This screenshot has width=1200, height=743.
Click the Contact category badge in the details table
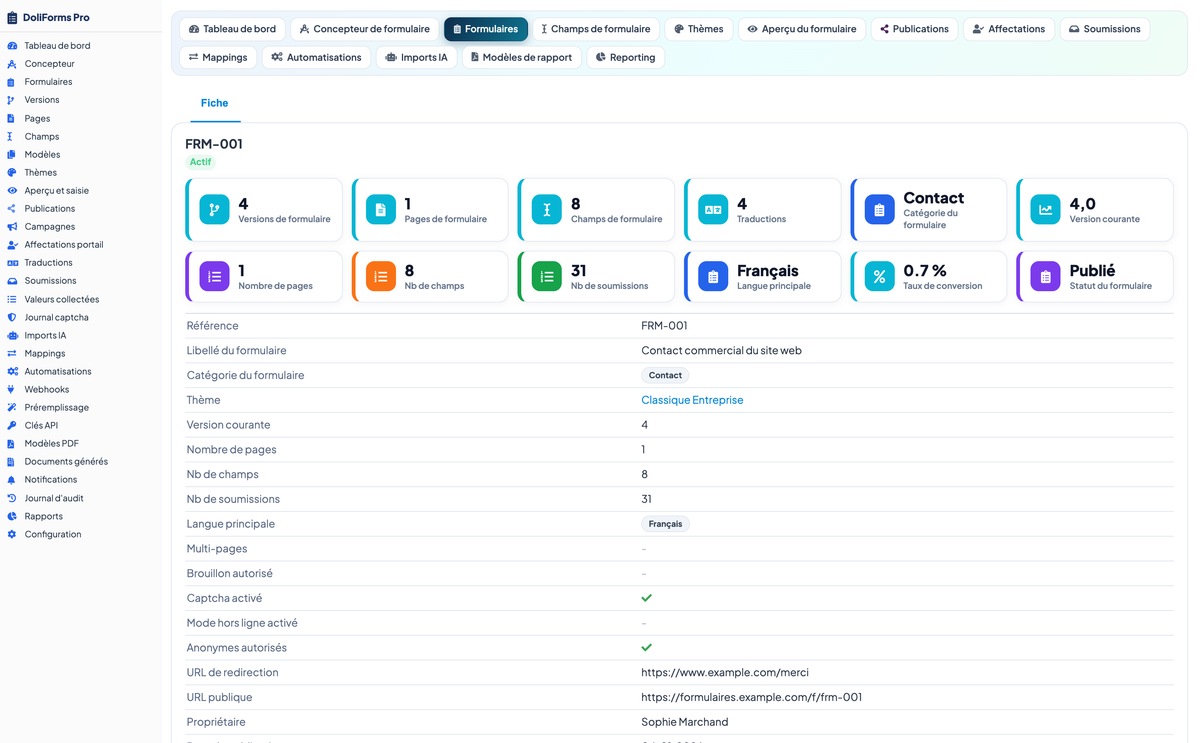665,375
